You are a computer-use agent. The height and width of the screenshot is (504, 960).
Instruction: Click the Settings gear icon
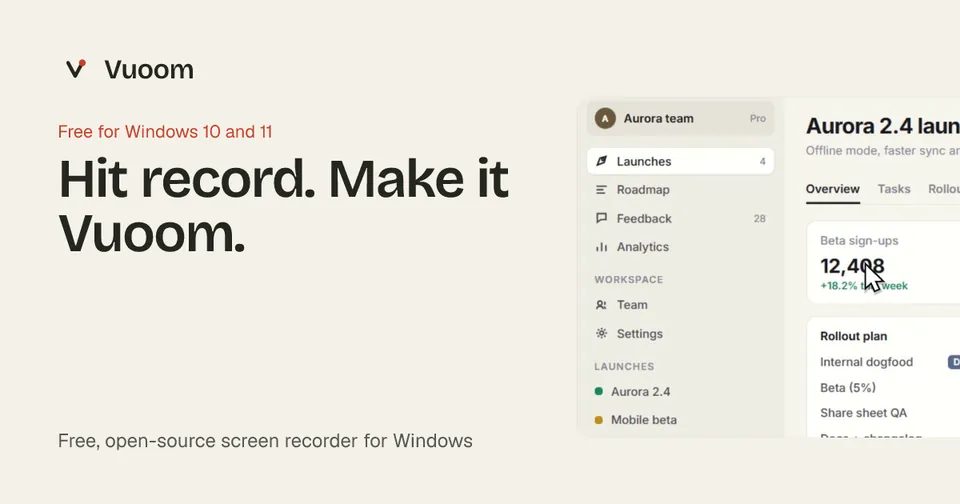click(601, 333)
